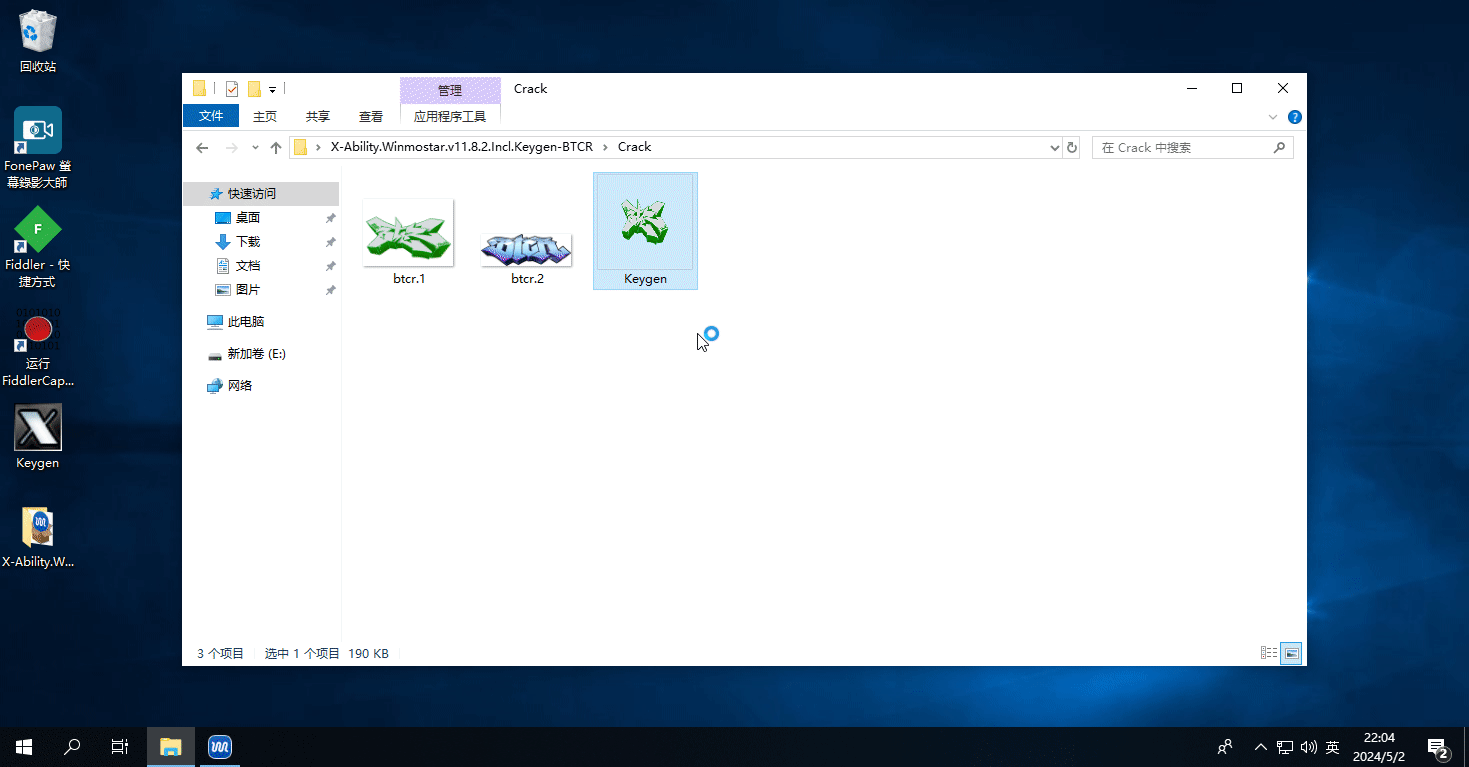Open the Explorer Help question mark icon
The width and height of the screenshot is (1469, 767).
tap(1295, 117)
